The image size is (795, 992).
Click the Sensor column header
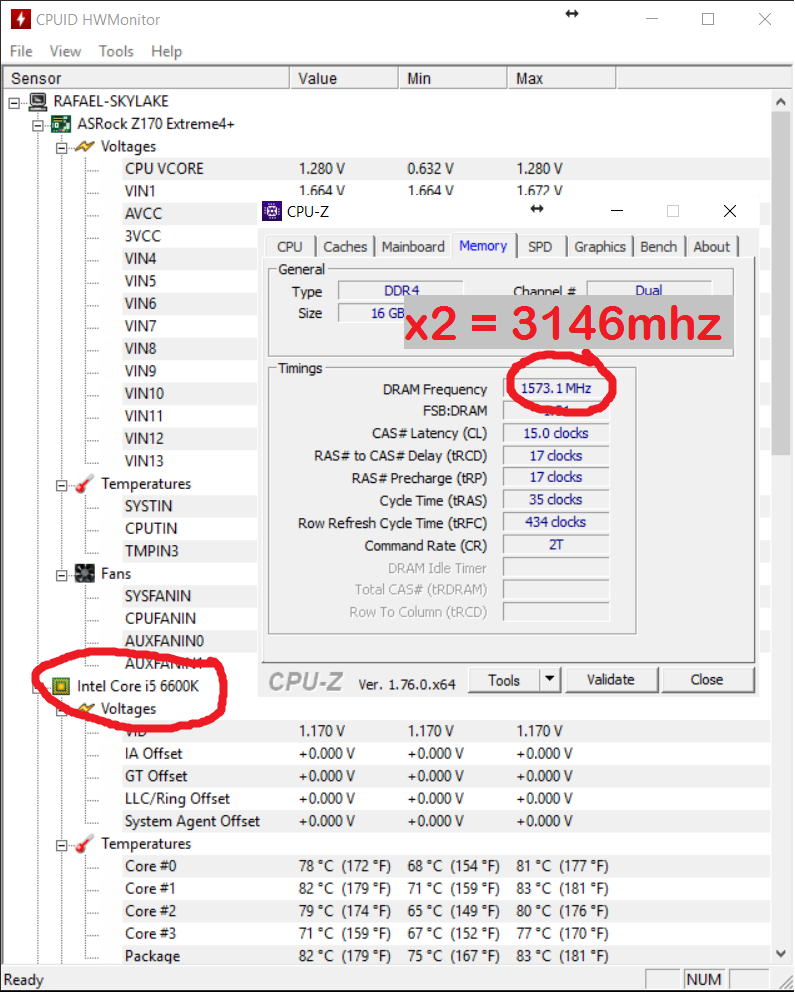[x=147, y=78]
